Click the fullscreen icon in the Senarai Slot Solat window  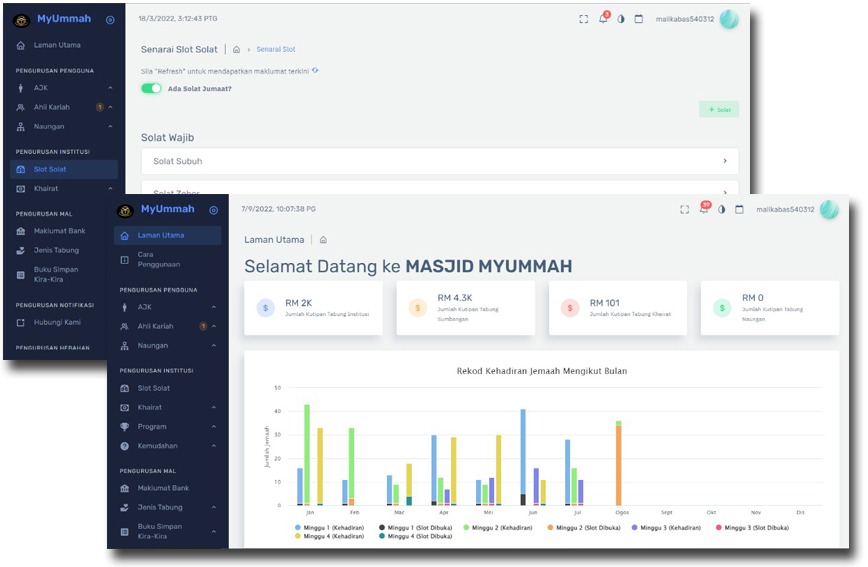coord(583,19)
